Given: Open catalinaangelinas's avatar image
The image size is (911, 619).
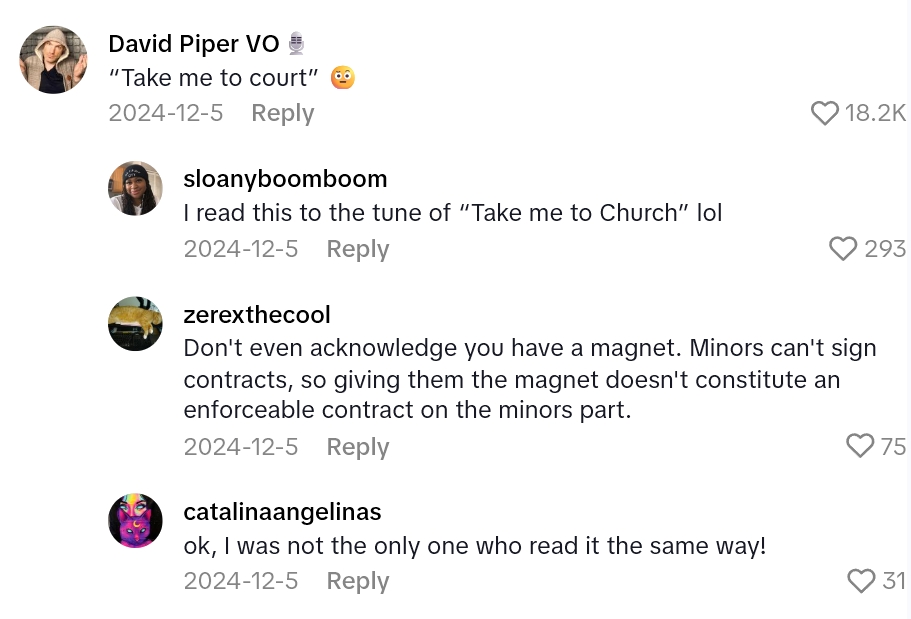Looking at the screenshot, I should point(135,521).
